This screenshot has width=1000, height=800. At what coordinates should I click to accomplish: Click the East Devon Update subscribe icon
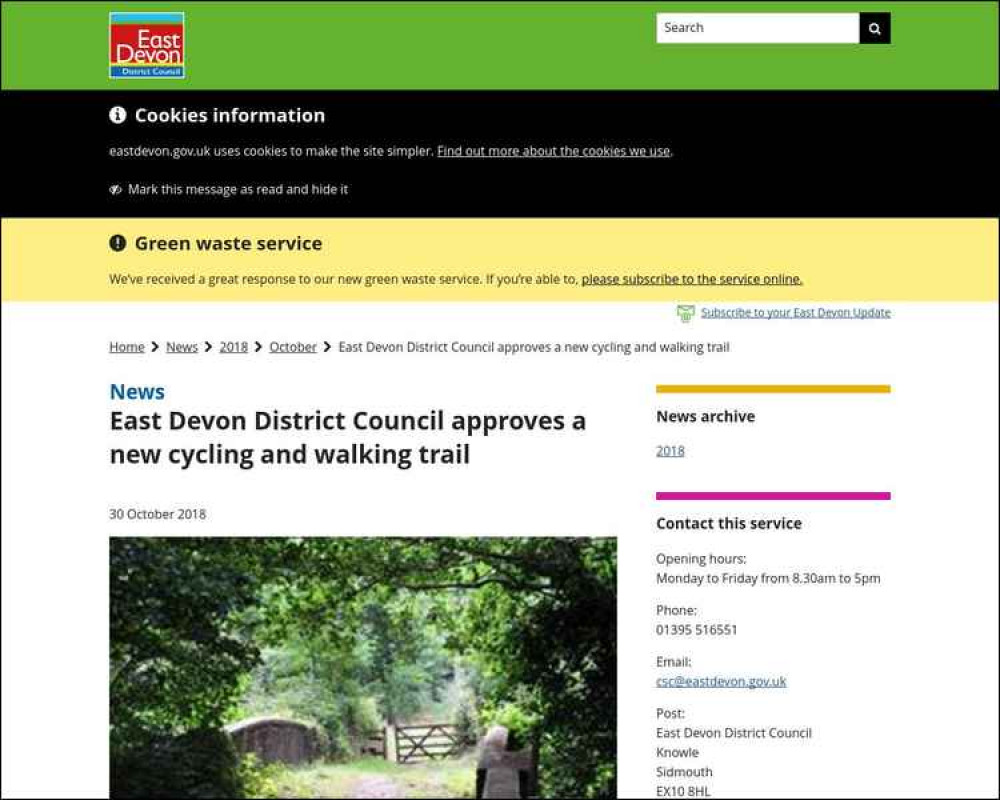pos(686,313)
